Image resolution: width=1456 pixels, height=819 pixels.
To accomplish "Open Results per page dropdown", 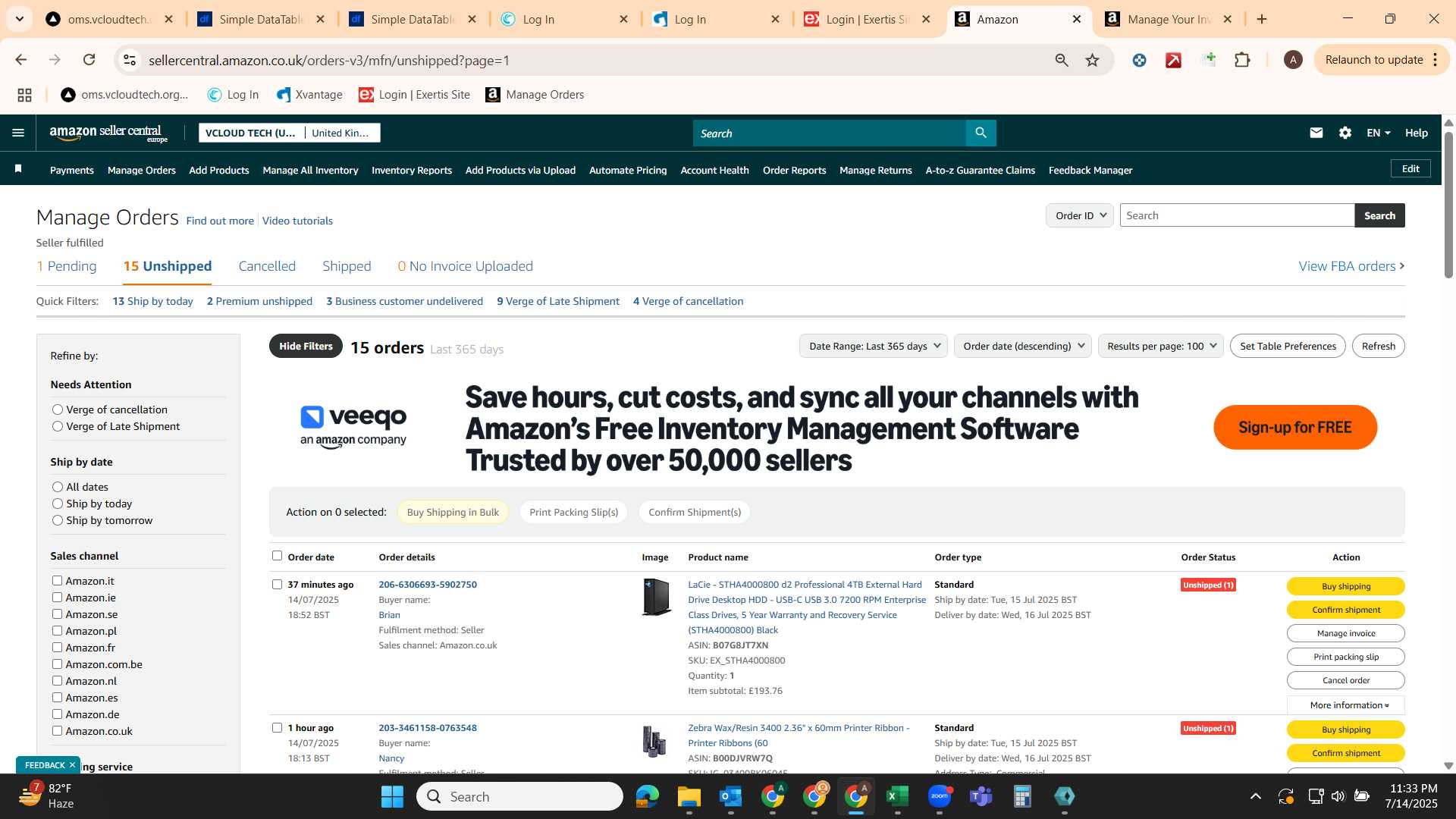I will [x=1160, y=346].
